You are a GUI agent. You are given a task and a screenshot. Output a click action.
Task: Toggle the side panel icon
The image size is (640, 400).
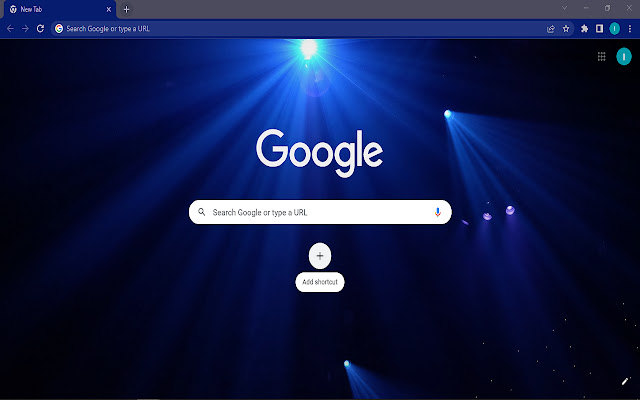coord(599,29)
